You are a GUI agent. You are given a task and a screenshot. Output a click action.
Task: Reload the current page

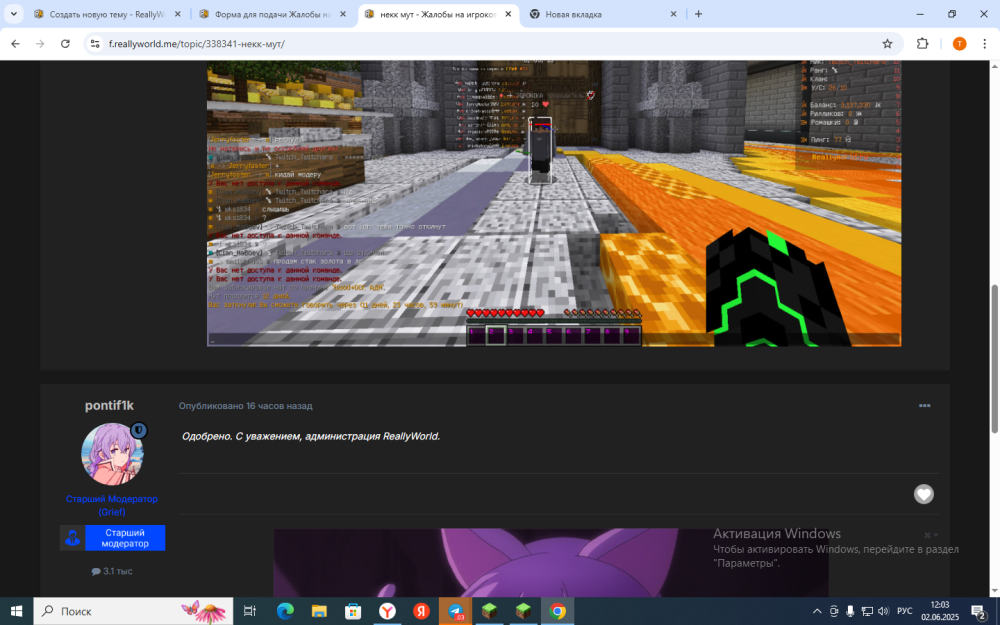click(x=65, y=43)
